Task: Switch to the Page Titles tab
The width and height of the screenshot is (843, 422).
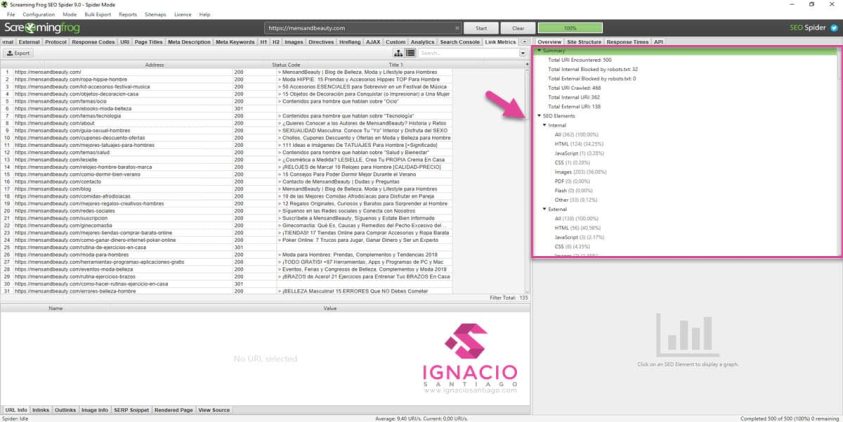Action: [148, 42]
